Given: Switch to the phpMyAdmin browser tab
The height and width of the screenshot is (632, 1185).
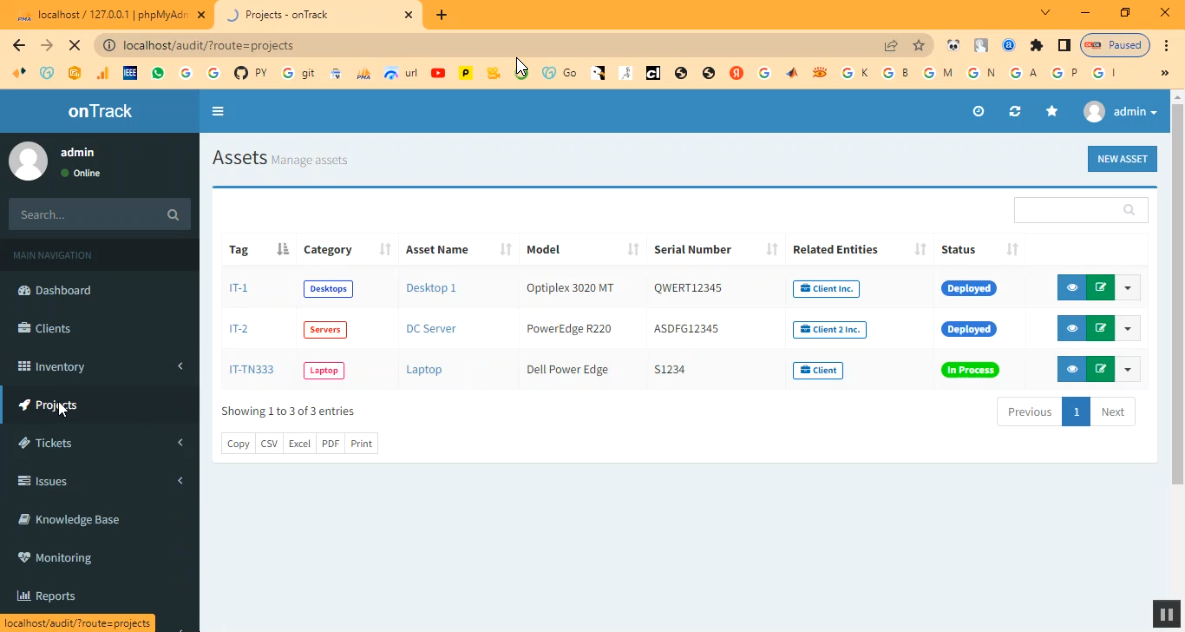Looking at the screenshot, I should (x=110, y=15).
